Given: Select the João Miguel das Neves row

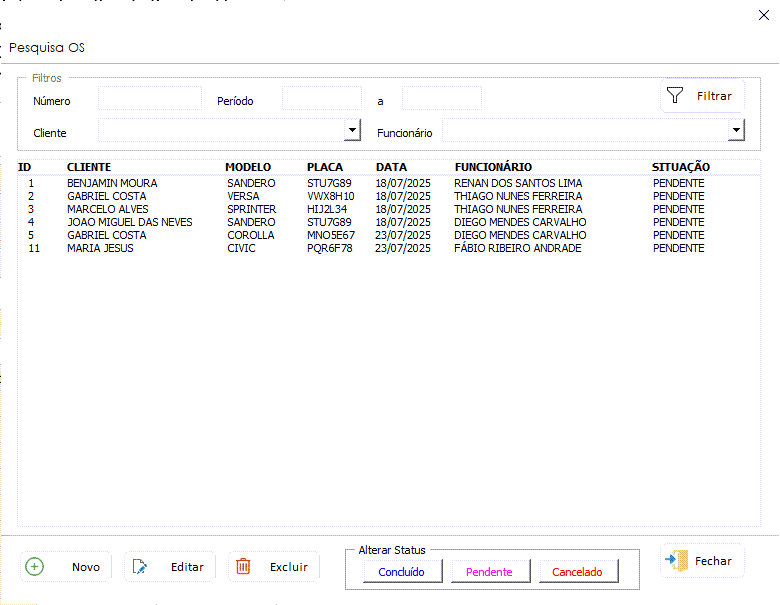Looking at the screenshot, I should click(x=121, y=223).
